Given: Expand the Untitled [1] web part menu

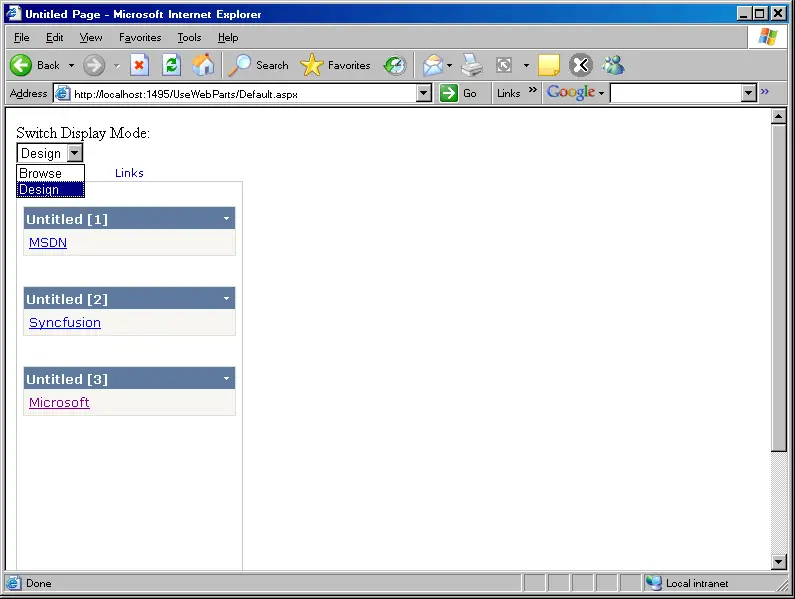Looking at the screenshot, I should coord(226,219).
